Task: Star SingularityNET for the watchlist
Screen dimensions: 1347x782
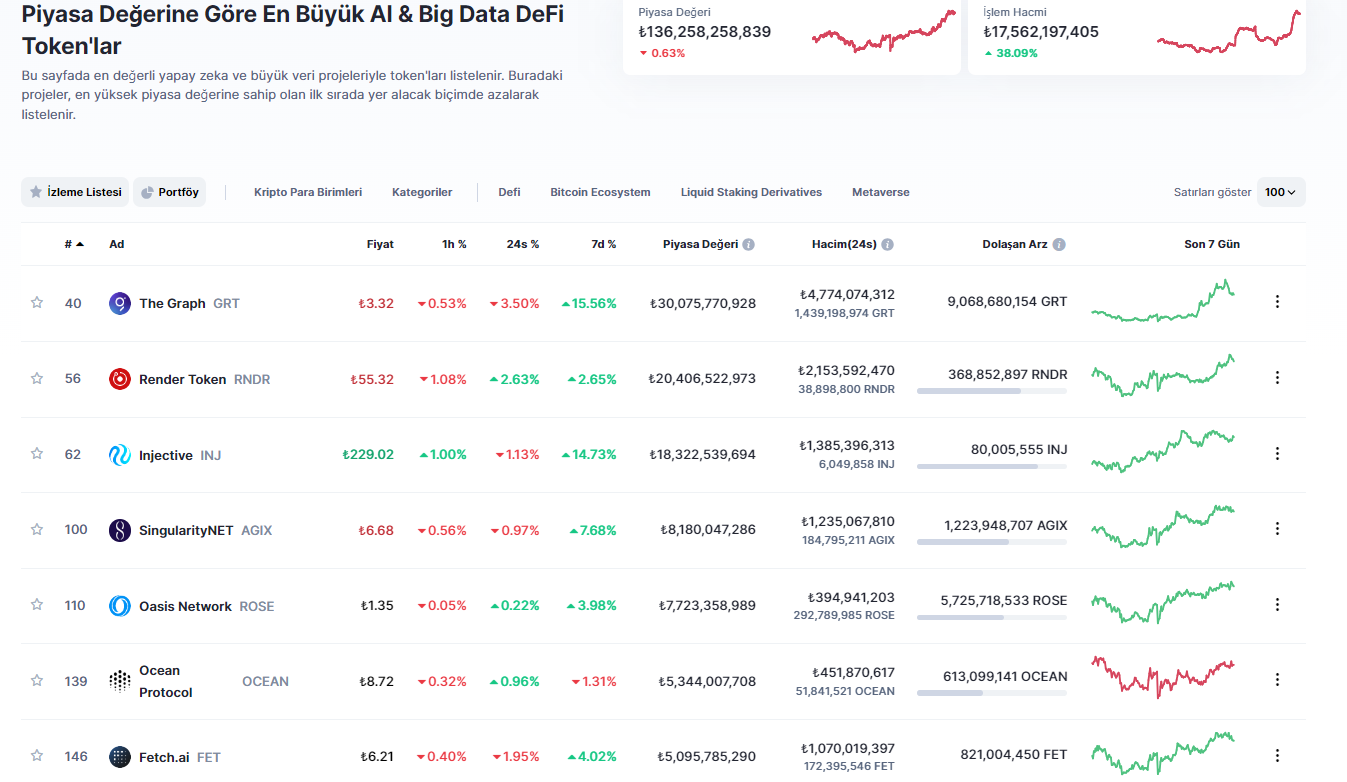Action: [x=37, y=529]
